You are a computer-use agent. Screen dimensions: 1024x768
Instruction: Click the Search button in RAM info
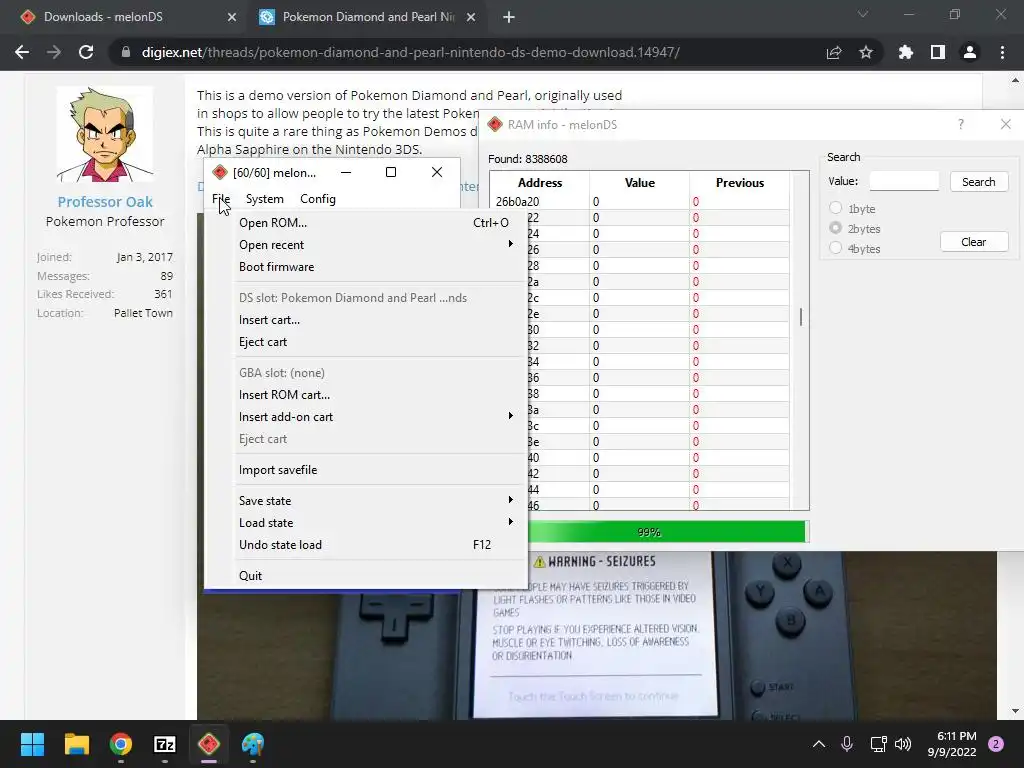point(978,182)
